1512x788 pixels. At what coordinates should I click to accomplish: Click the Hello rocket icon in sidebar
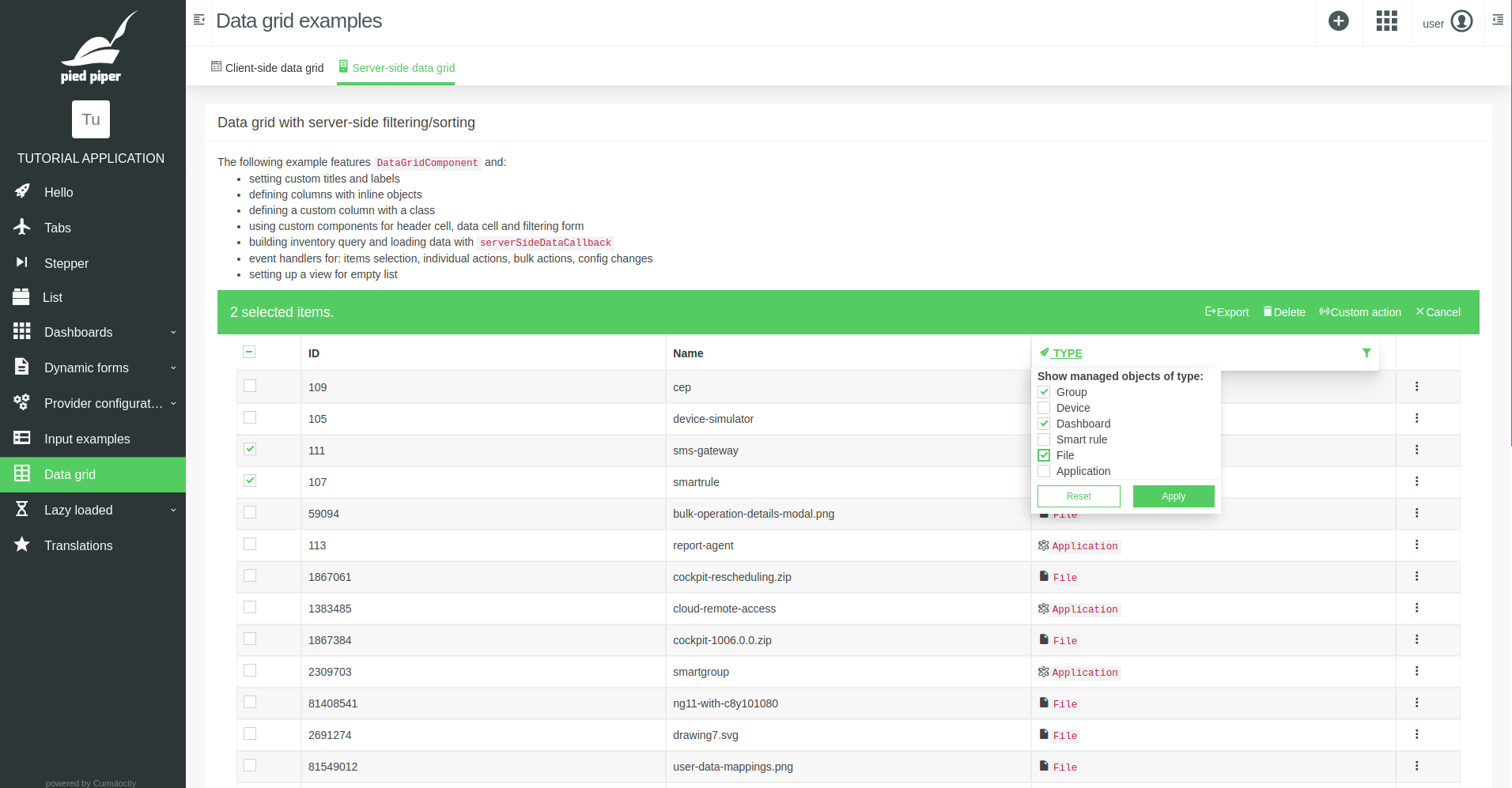(x=22, y=192)
